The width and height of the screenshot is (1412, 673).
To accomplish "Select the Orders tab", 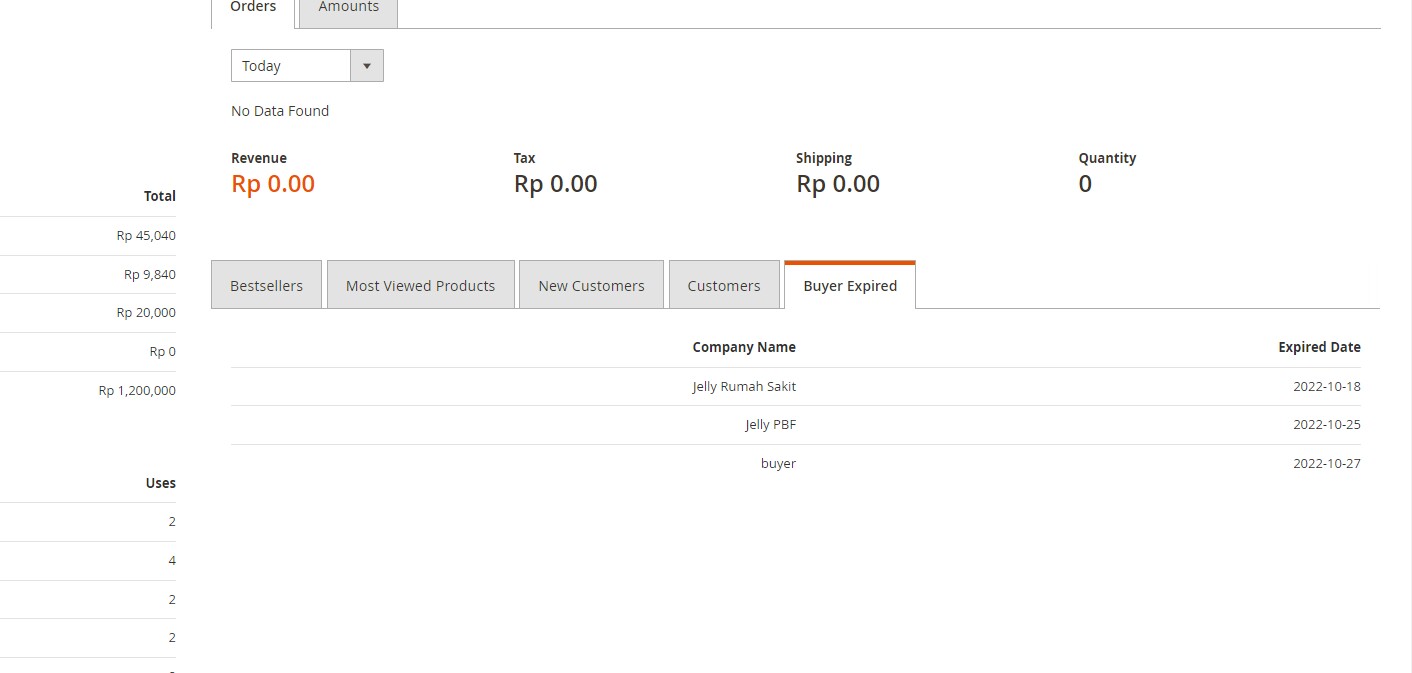I will (252, 7).
